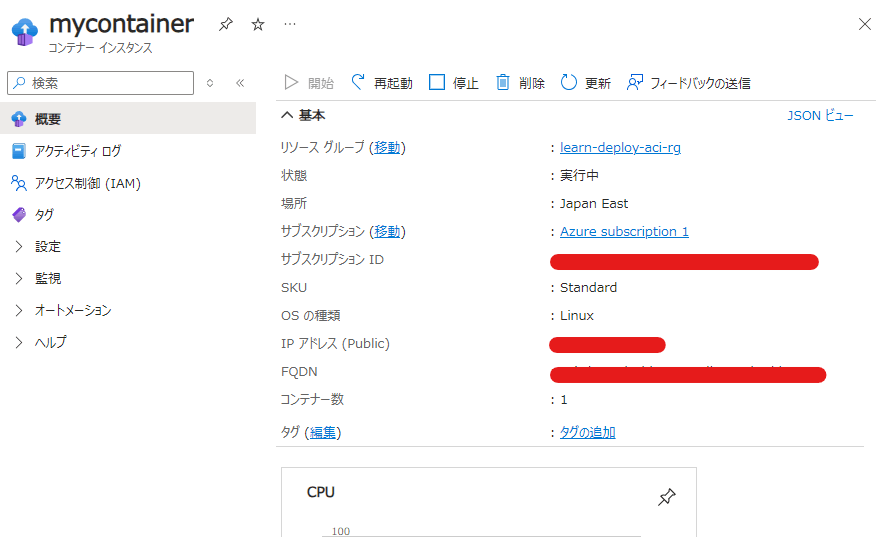The height and width of the screenshot is (537, 876).
Task: Add mycontainer to favorites with star icon
Action: [258, 25]
